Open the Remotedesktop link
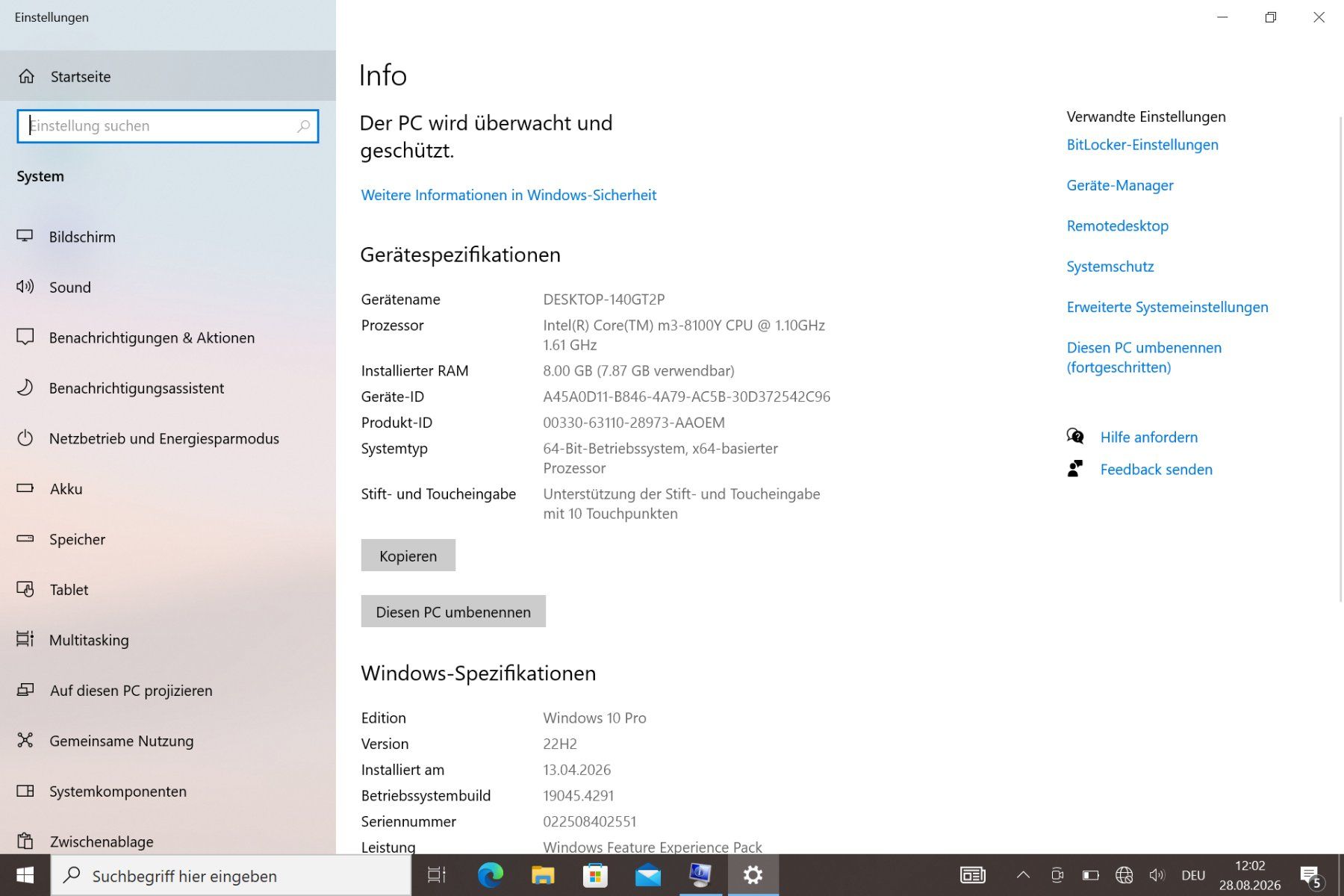This screenshot has height=896, width=1344. (1118, 225)
